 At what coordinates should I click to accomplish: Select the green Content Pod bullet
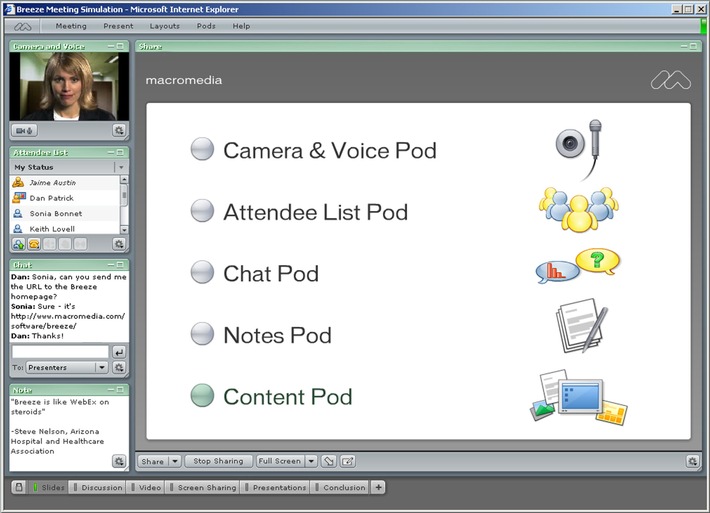tap(202, 395)
